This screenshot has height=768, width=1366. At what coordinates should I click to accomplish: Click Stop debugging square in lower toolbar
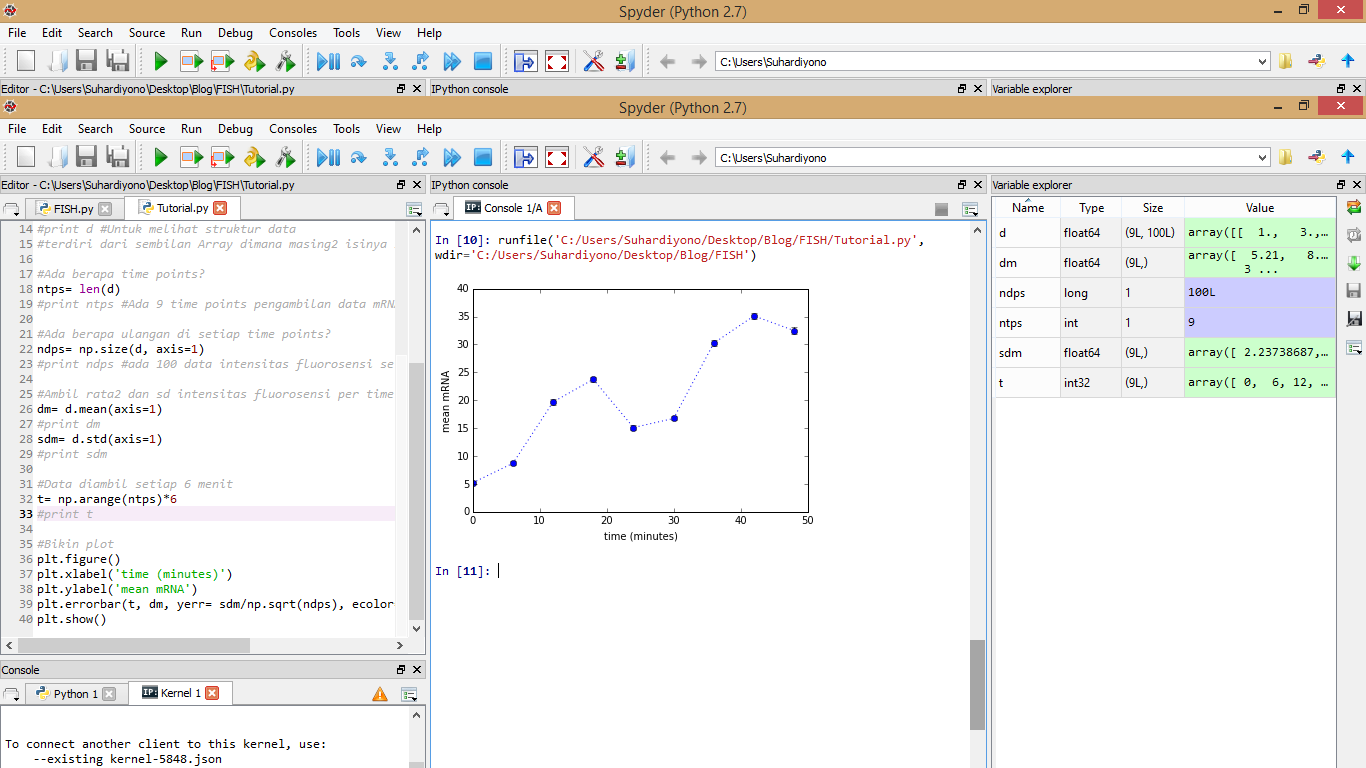pos(483,157)
